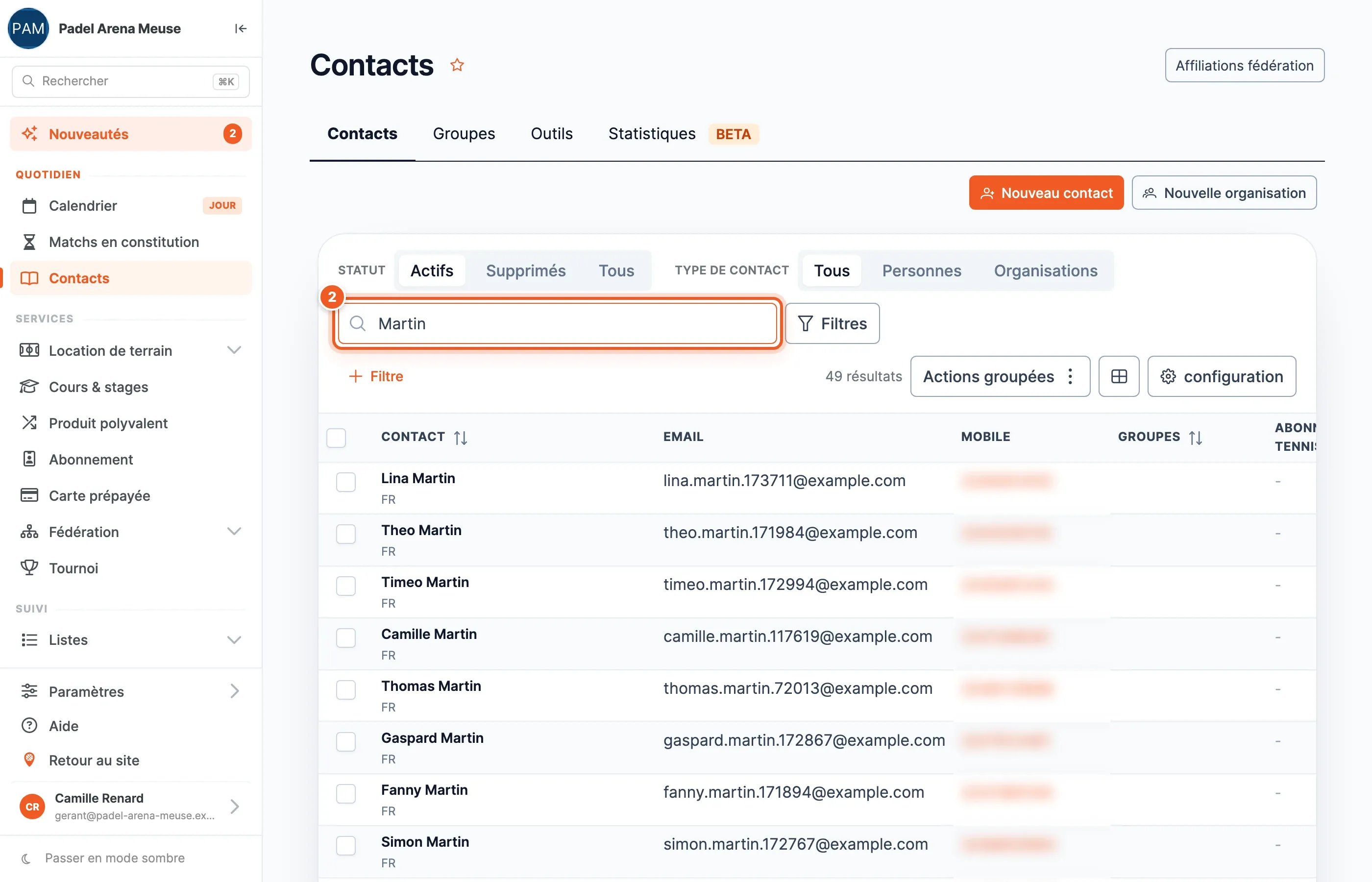1372x882 pixels.
Task: Click the Cours & stages graduation cap icon
Action: click(29, 387)
